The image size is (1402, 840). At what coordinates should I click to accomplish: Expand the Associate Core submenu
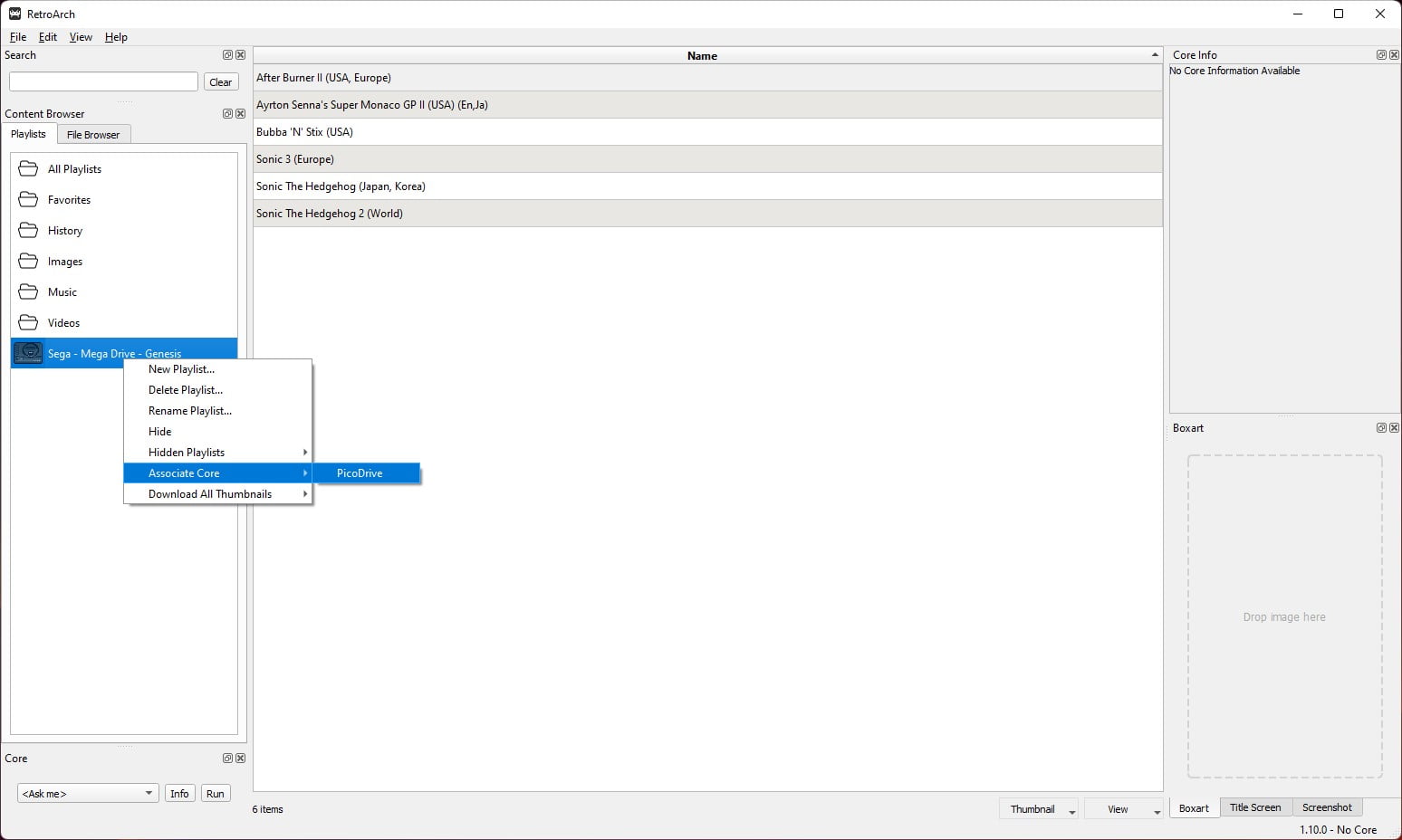coord(218,473)
